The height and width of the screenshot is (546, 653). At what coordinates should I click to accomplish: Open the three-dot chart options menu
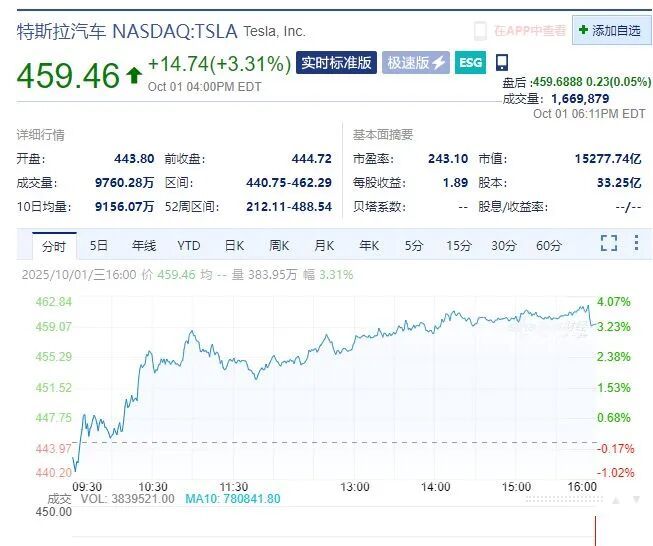(x=637, y=243)
